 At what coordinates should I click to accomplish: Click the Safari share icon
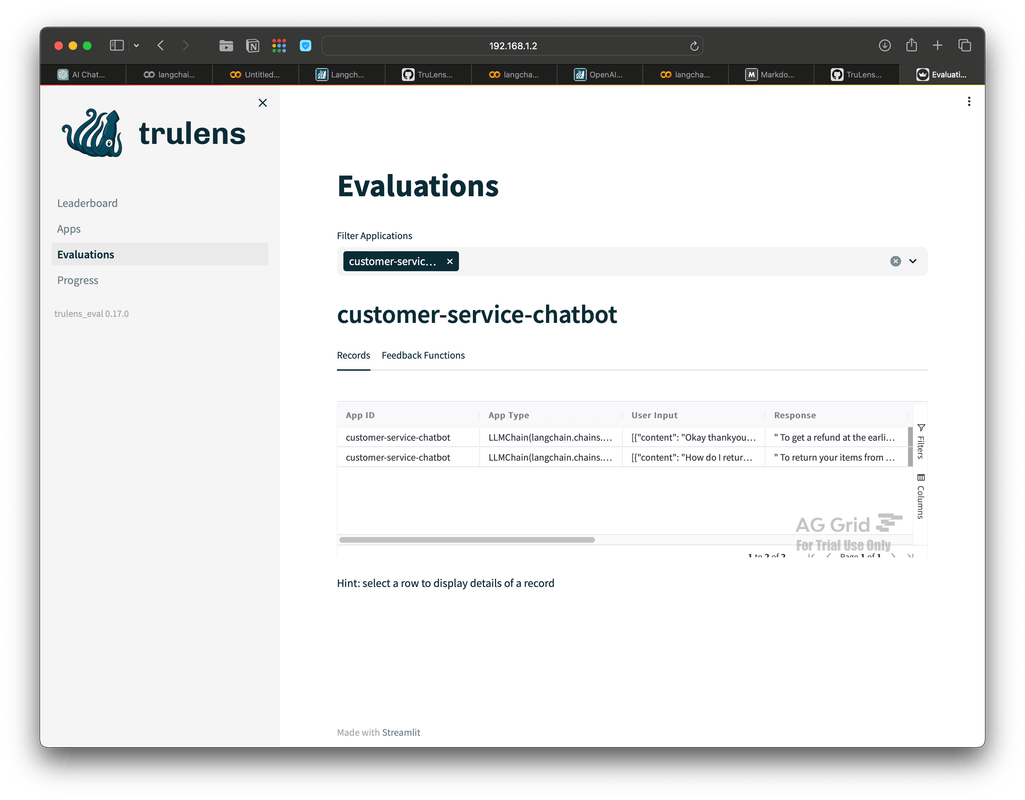[x=911, y=45]
